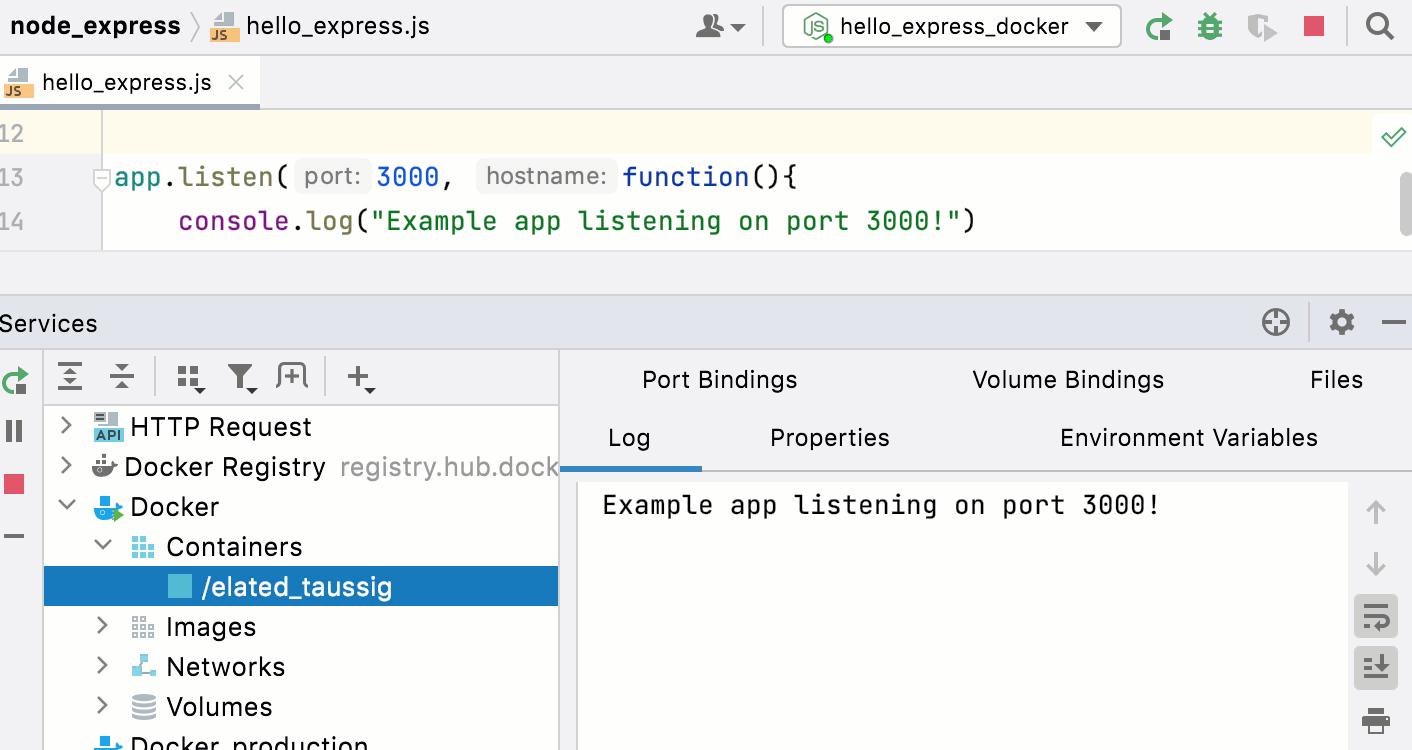Print the container log output
This screenshot has height=750, width=1412.
pyautogui.click(x=1376, y=719)
